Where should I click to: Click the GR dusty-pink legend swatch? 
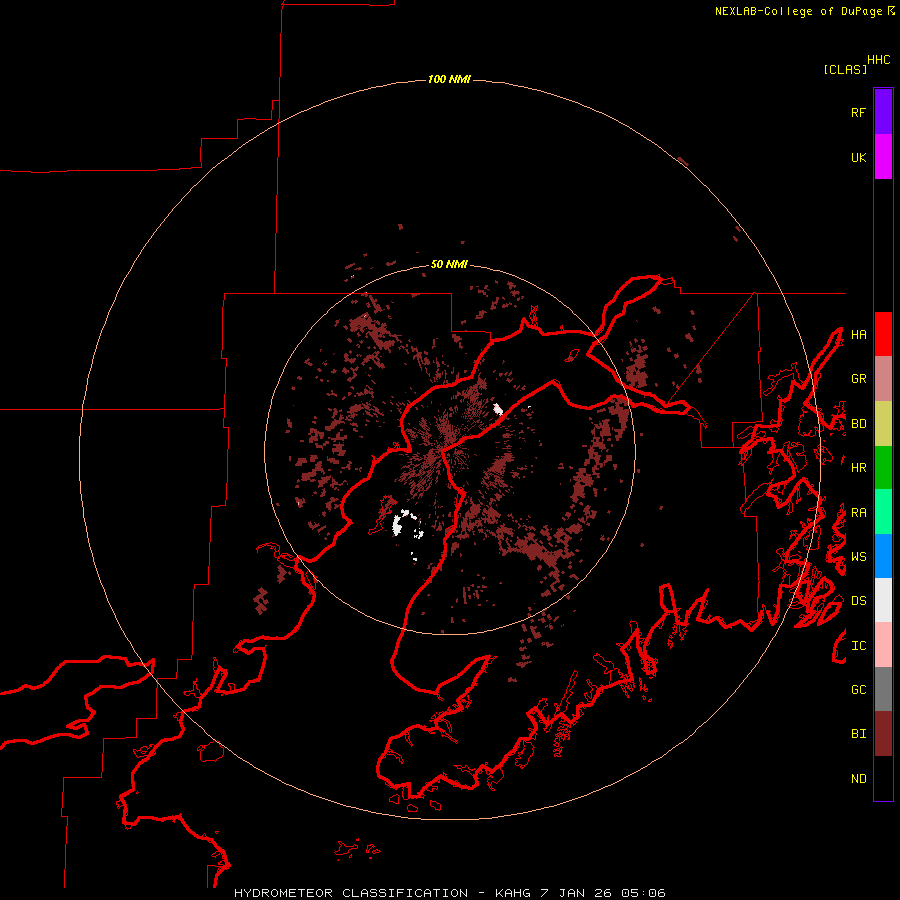point(883,379)
